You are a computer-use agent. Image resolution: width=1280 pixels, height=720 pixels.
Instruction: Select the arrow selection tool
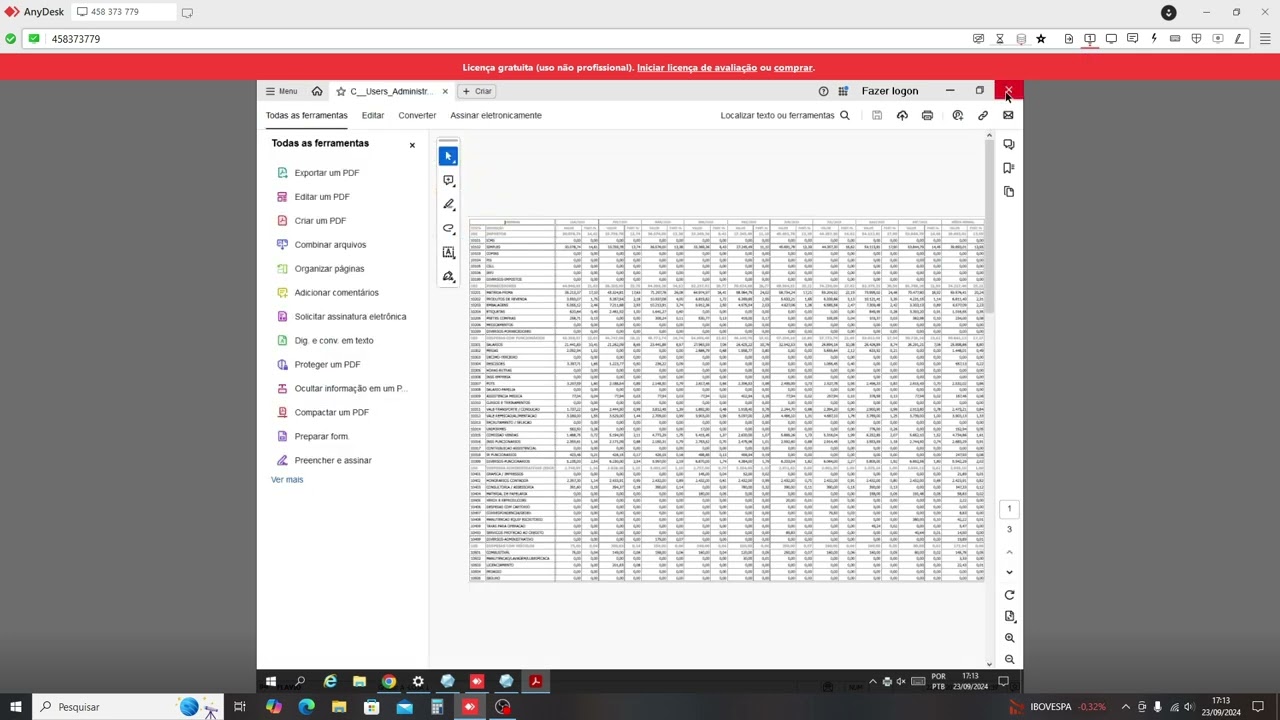coord(448,156)
